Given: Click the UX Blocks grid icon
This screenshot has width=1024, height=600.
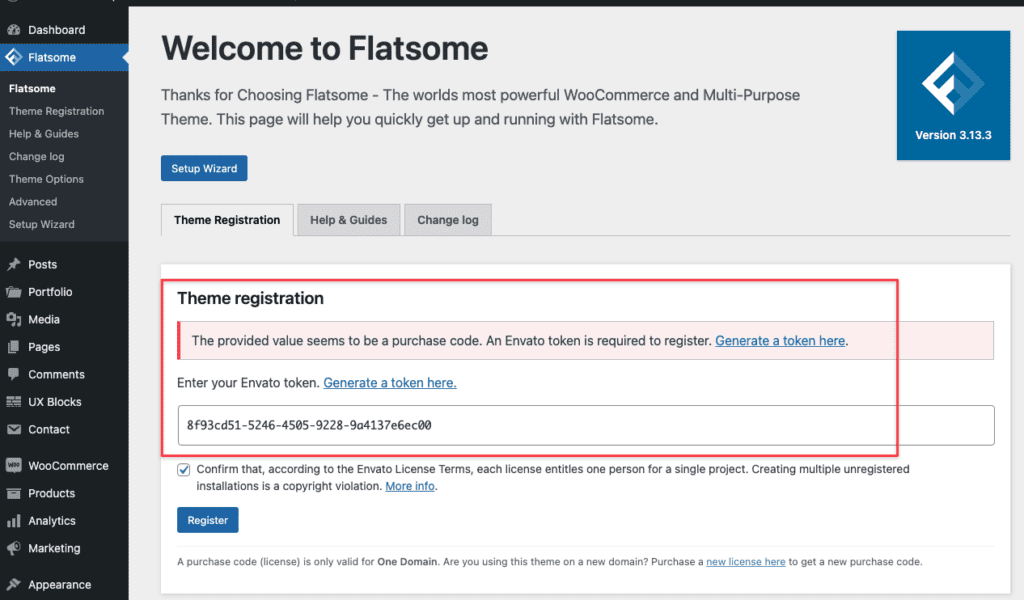Looking at the screenshot, I should point(14,402).
